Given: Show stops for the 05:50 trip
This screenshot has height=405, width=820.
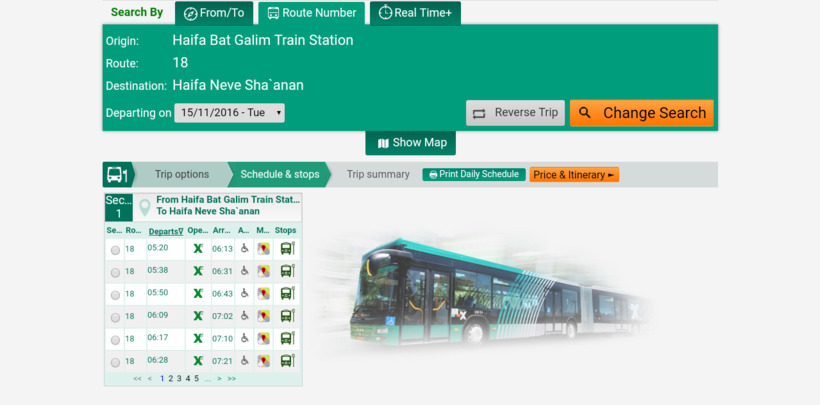Looking at the screenshot, I should point(288,294).
